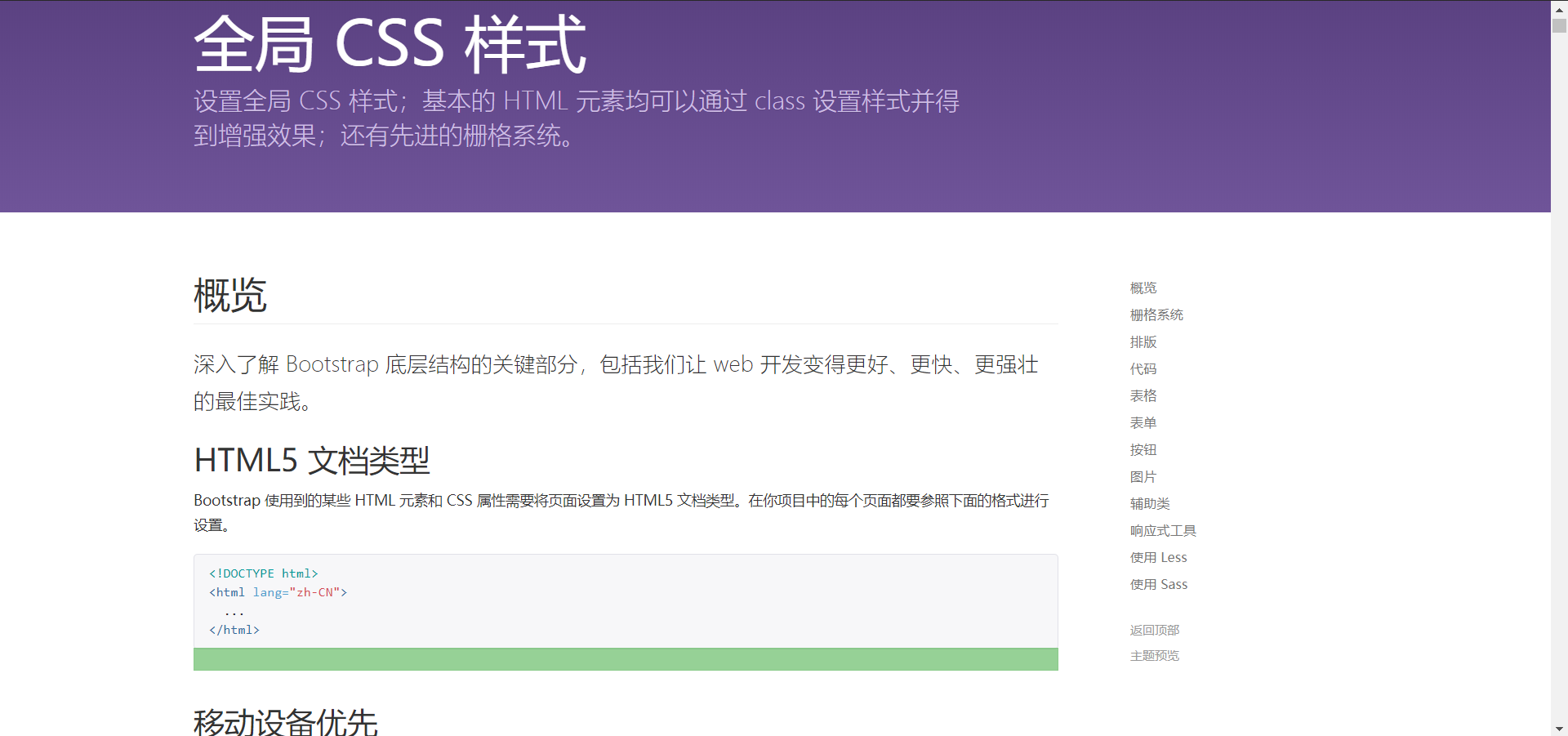
Task: Click the closing </html> code line
Action: coord(234,630)
